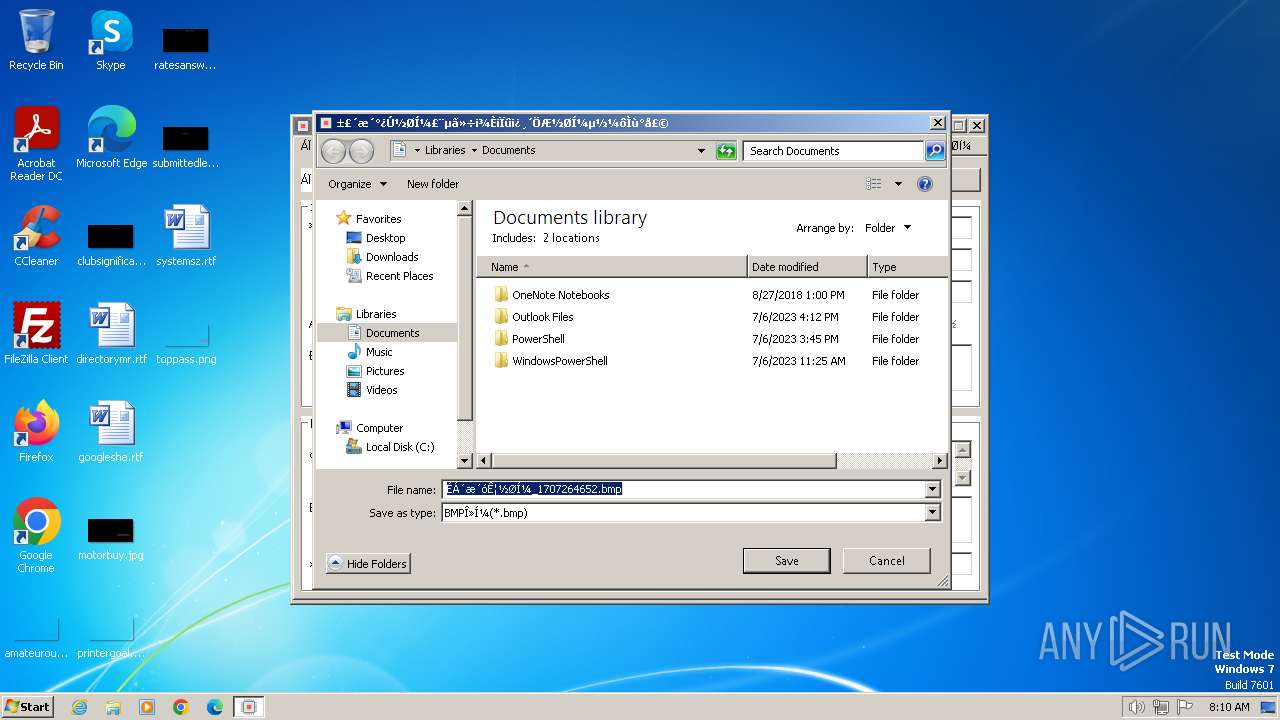Screen dimensions: 1280x720
Task: Expand File name dropdown arrow
Action: (933, 489)
